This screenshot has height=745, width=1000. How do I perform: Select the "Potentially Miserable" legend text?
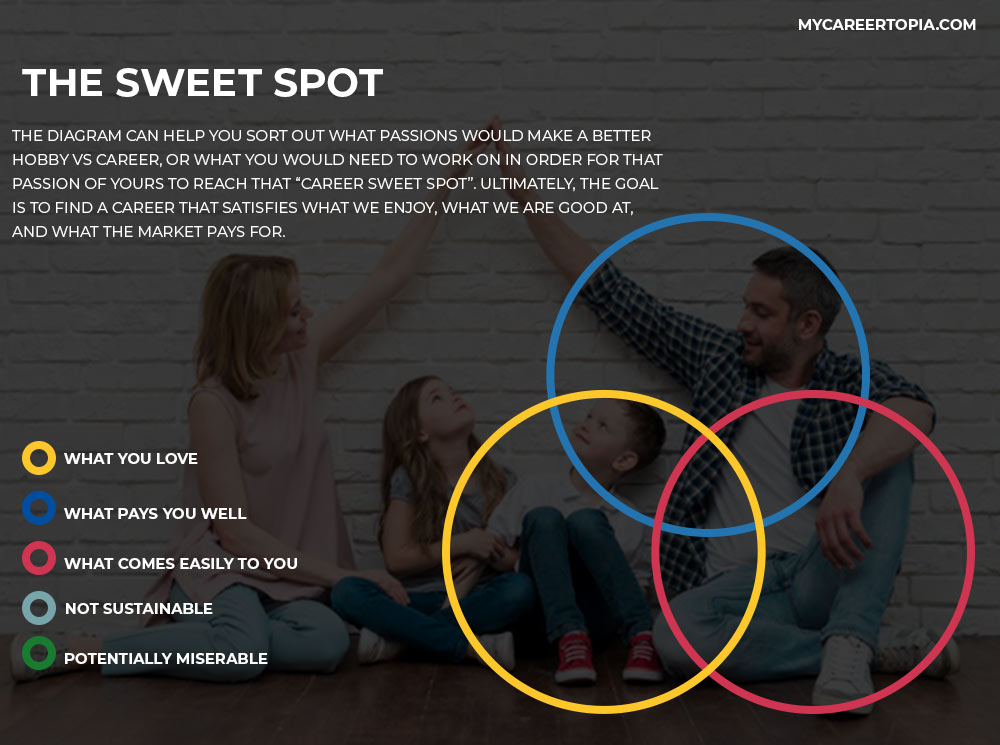[x=166, y=659]
